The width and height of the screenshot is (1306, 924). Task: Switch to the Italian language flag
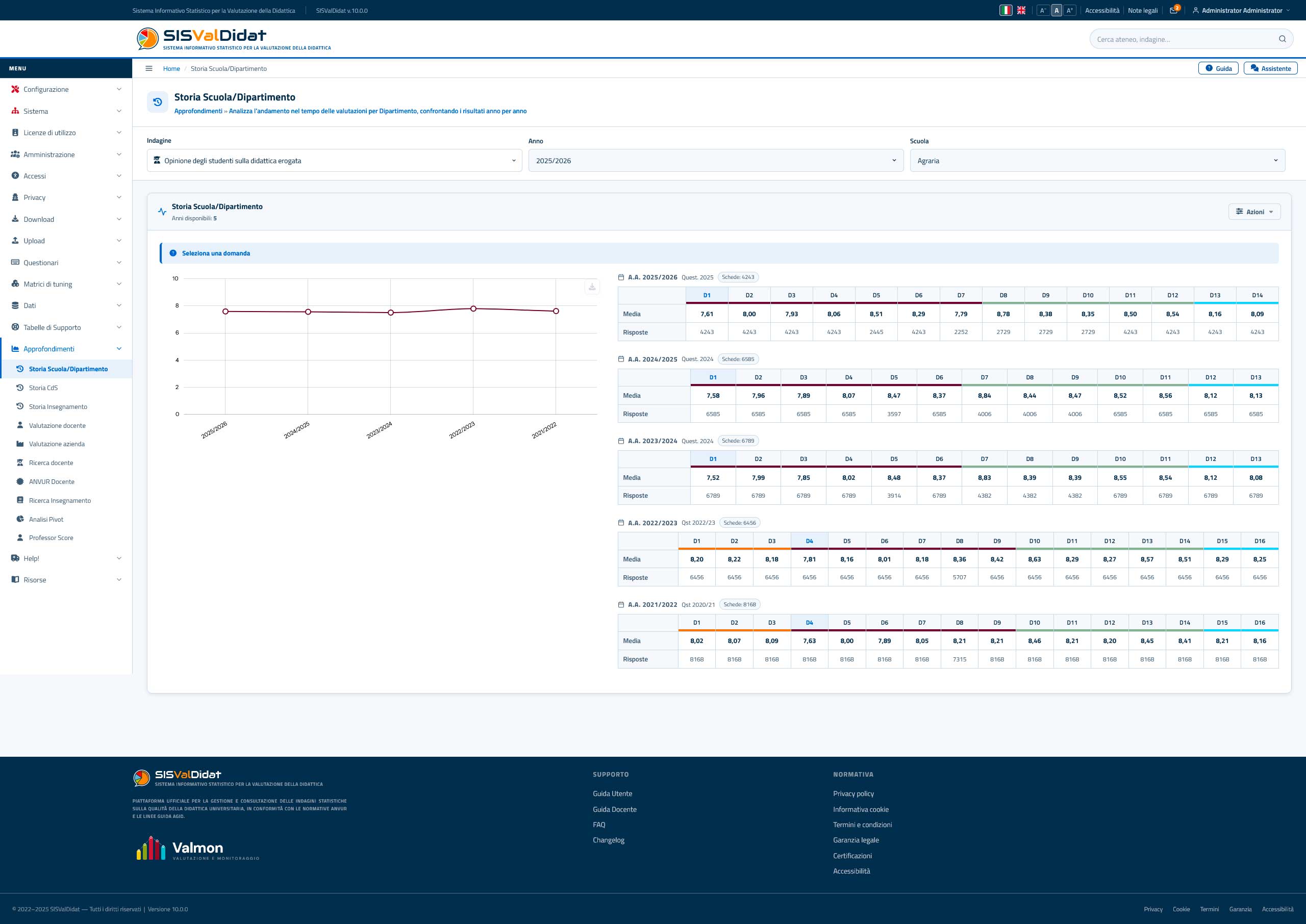[x=1006, y=10]
